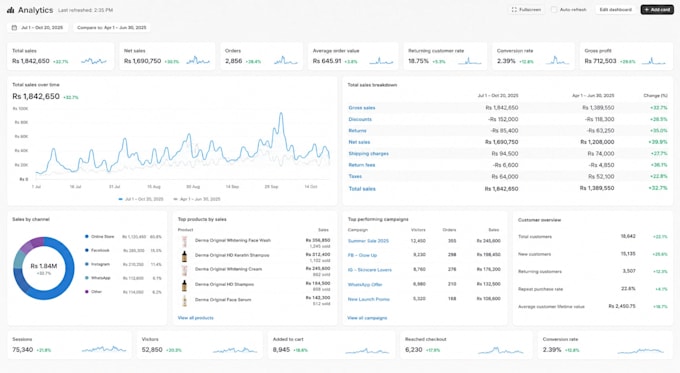Click the Edit dashboard button
Viewport: 680px width, 373px height.
coord(615,10)
